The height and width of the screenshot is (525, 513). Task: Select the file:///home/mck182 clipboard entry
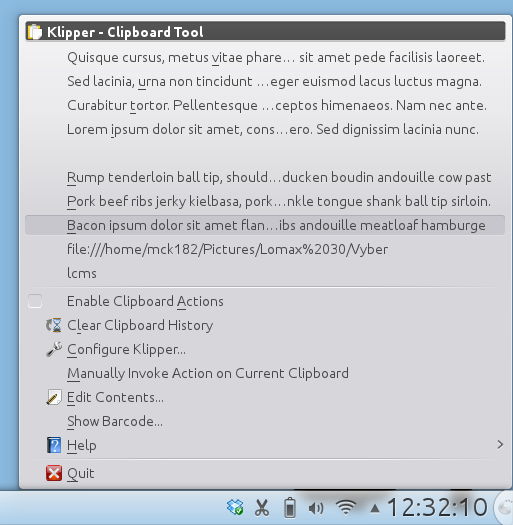pos(265,249)
